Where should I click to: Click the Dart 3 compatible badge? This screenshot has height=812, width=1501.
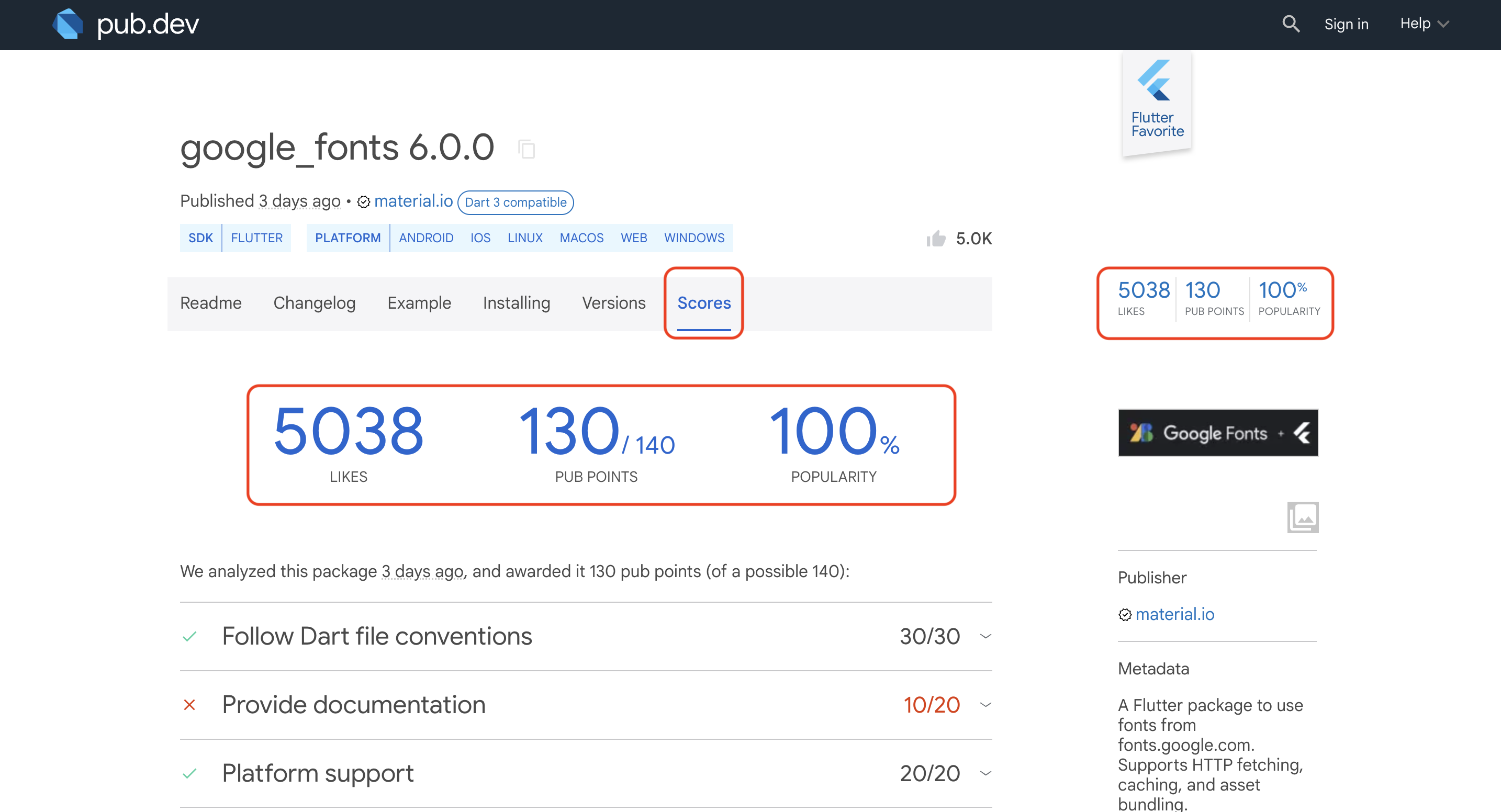click(x=515, y=202)
